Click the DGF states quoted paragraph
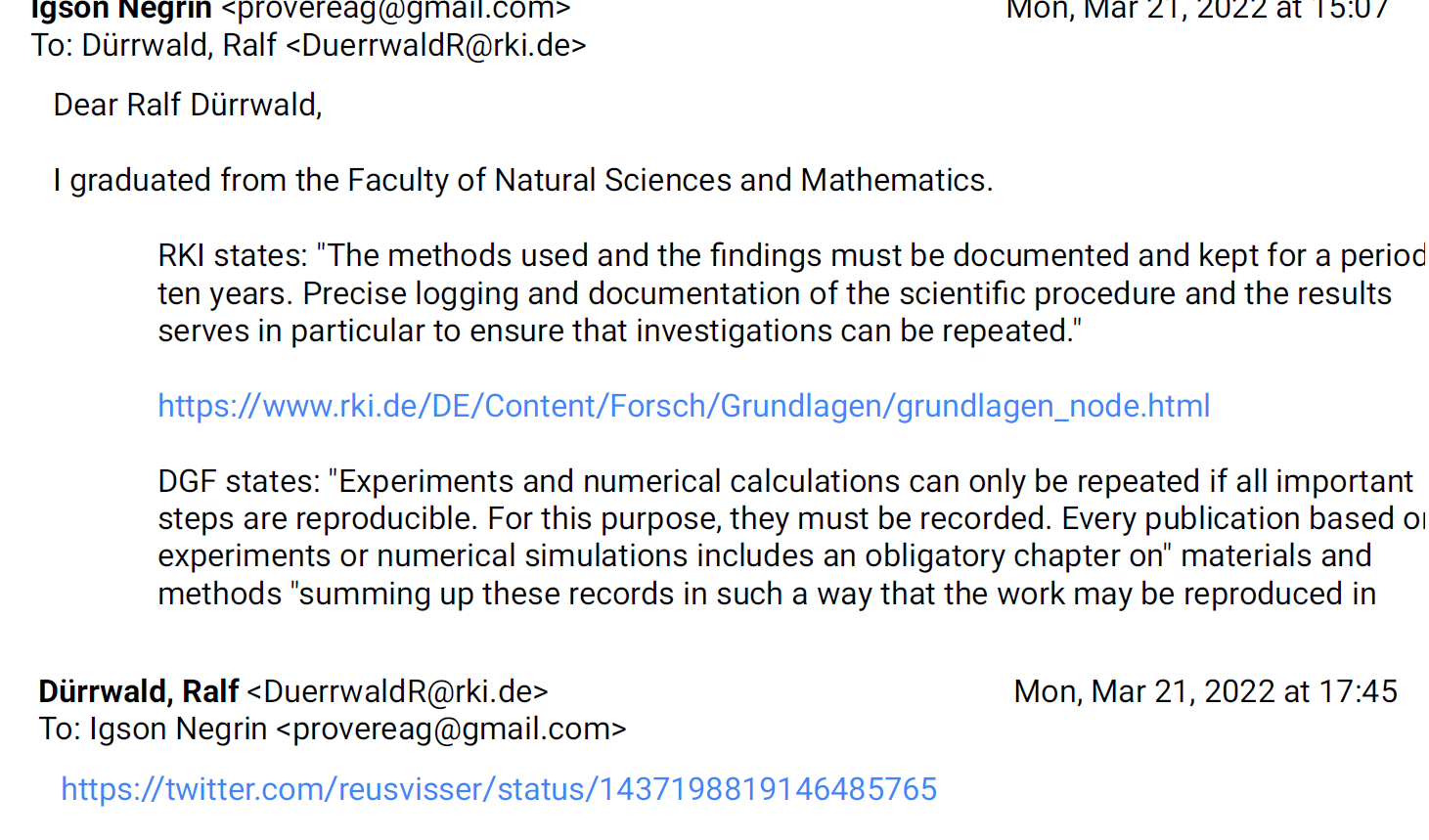The image size is (1429, 840). (x=791, y=537)
